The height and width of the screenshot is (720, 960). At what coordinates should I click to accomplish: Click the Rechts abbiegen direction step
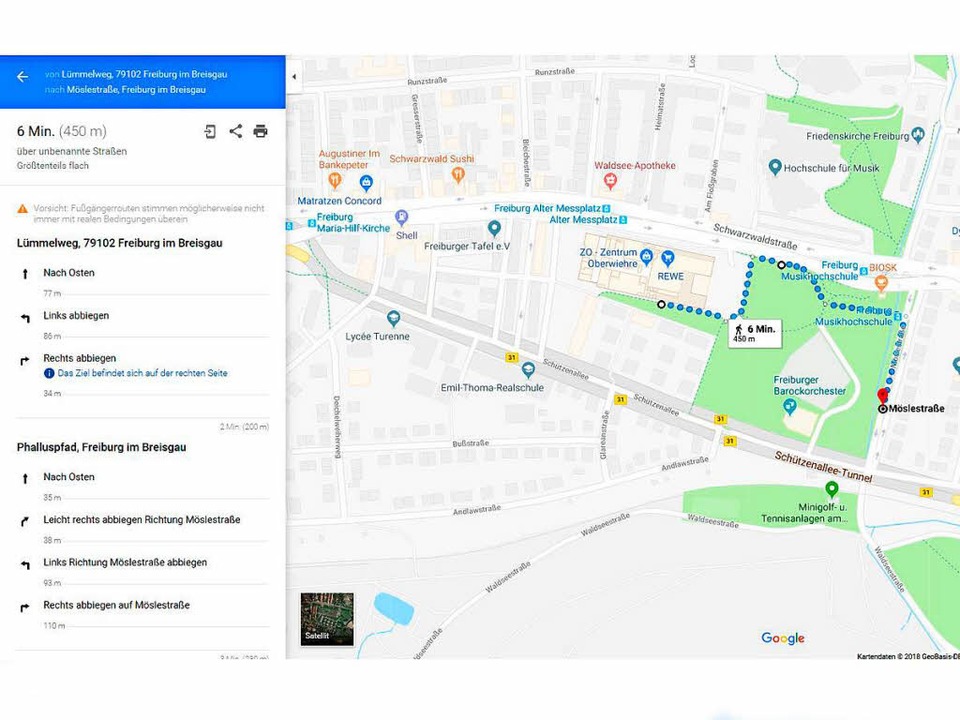(x=143, y=358)
